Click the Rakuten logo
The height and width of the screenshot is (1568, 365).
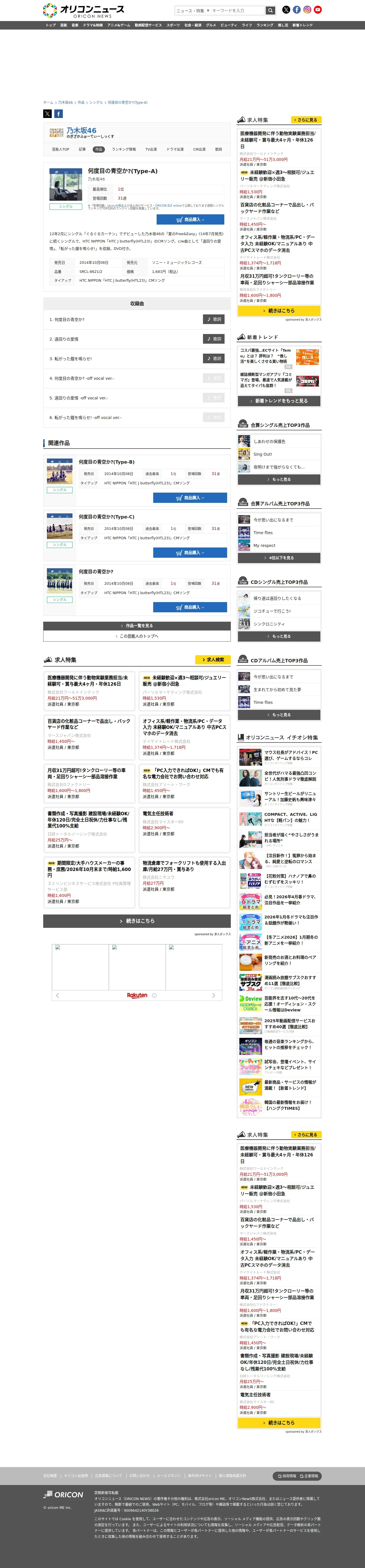click(x=137, y=996)
